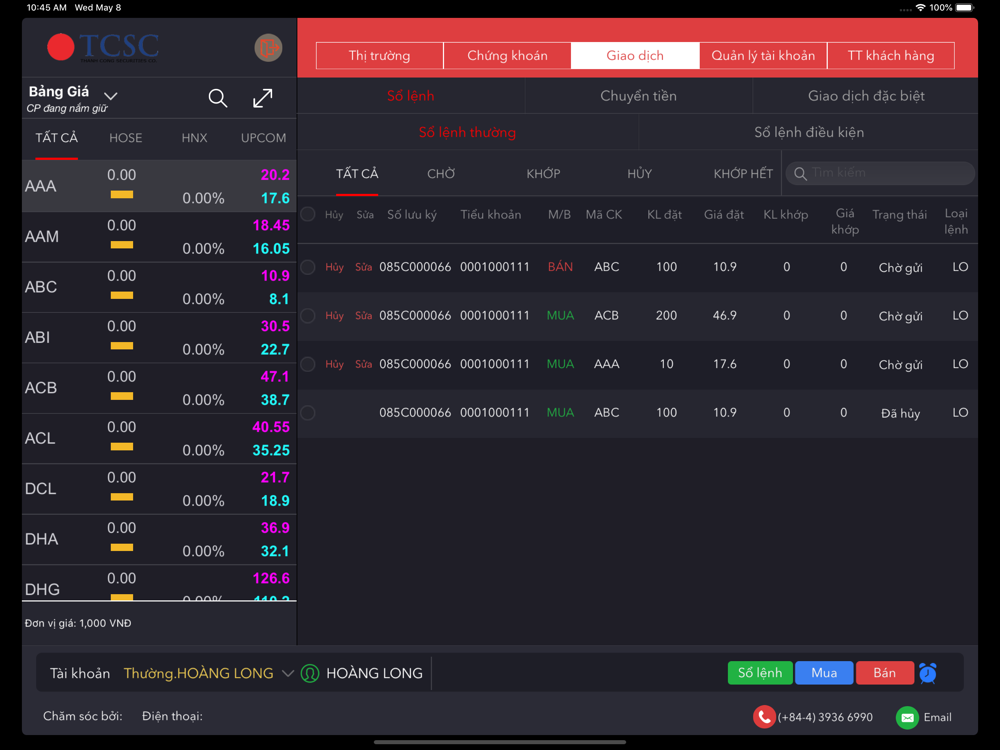Tap the red Bán button
The image size is (1000, 750).
[x=885, y=673]
